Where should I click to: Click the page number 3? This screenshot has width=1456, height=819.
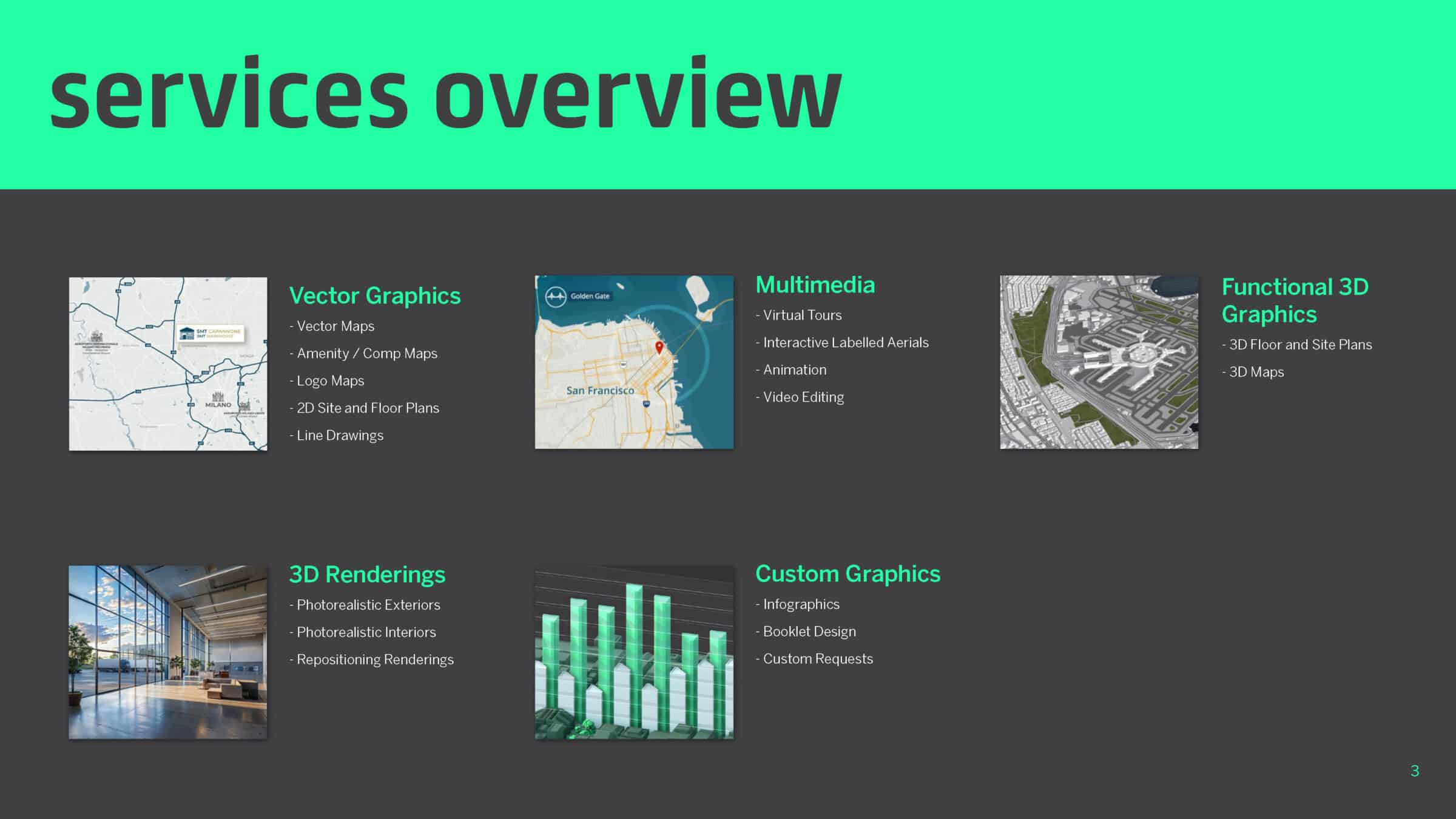(1414, 770)
